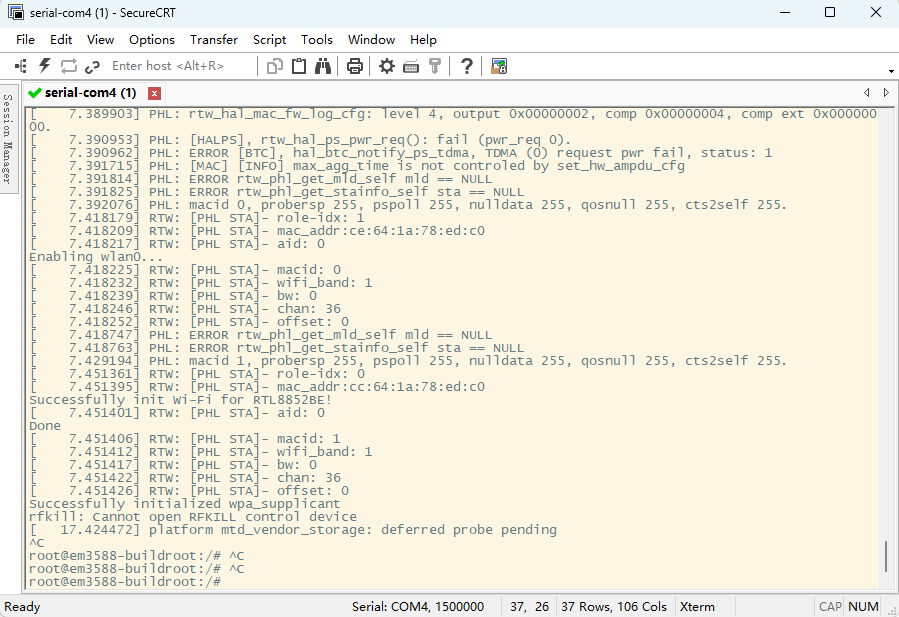Close the serial-com4 (1) tab
This screenshot has height=617, width=899.
(154, 93)
